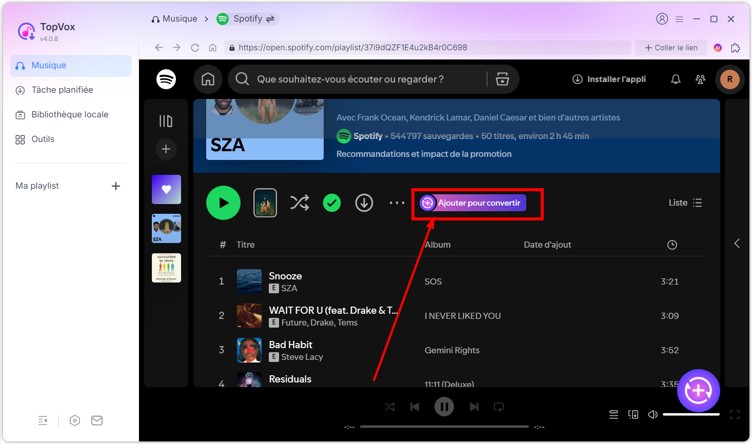Click the Spotify URL address field
This screenshot has width=752, height=444.
pyautogui.click(x=427, y=47)
